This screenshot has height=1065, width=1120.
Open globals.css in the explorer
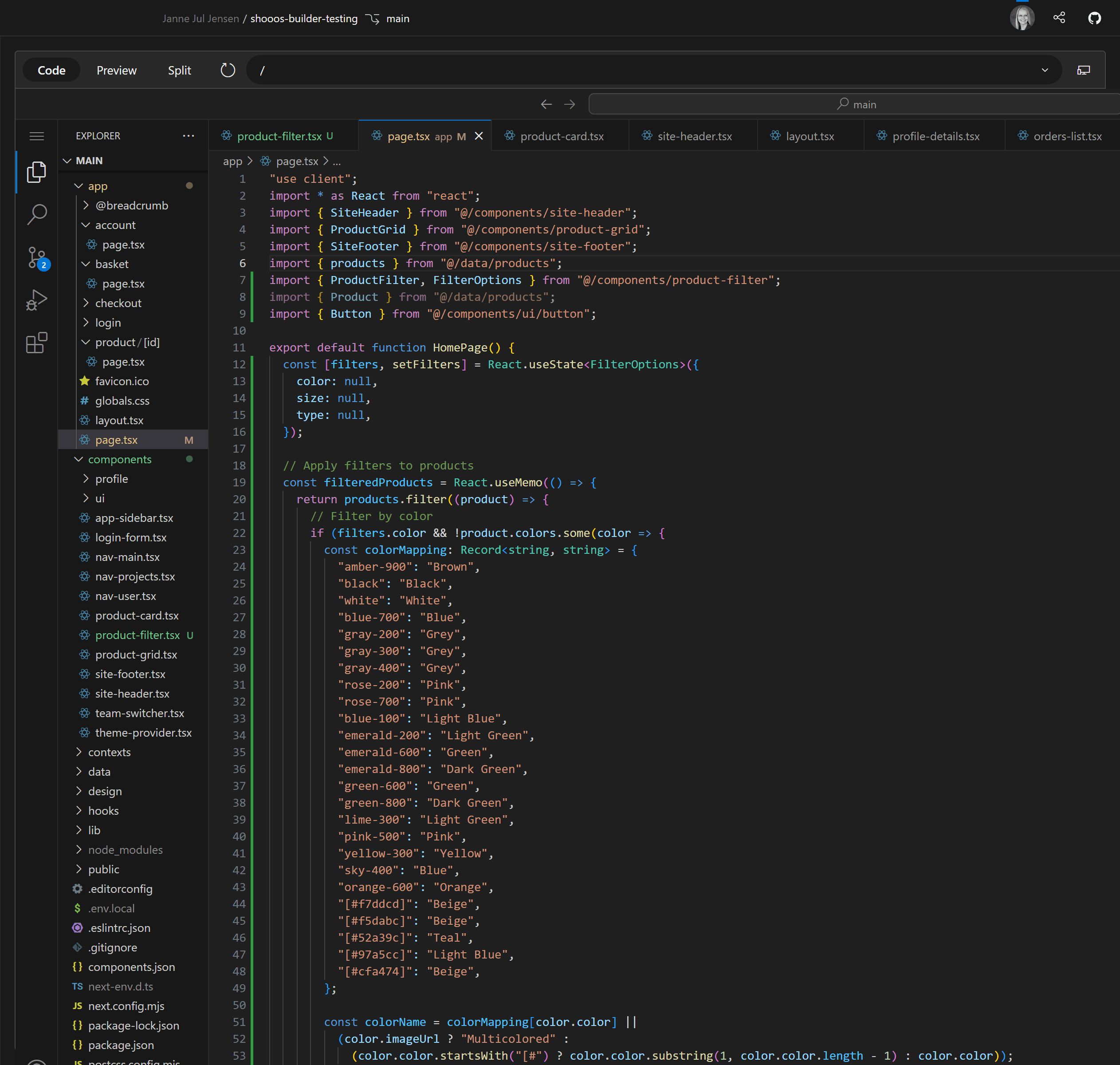(122, 401)
